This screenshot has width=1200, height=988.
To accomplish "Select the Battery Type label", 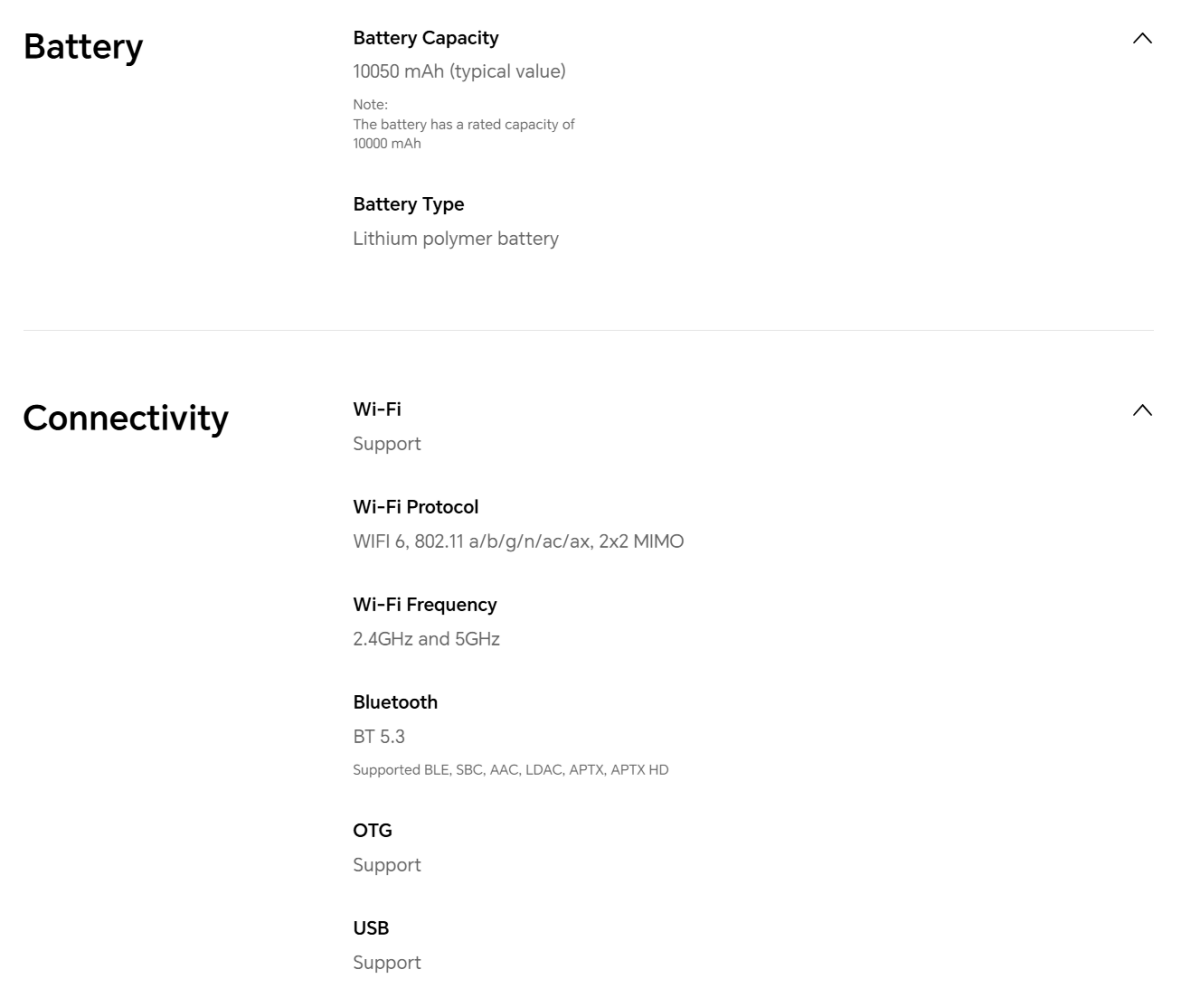I will [408, 204].
